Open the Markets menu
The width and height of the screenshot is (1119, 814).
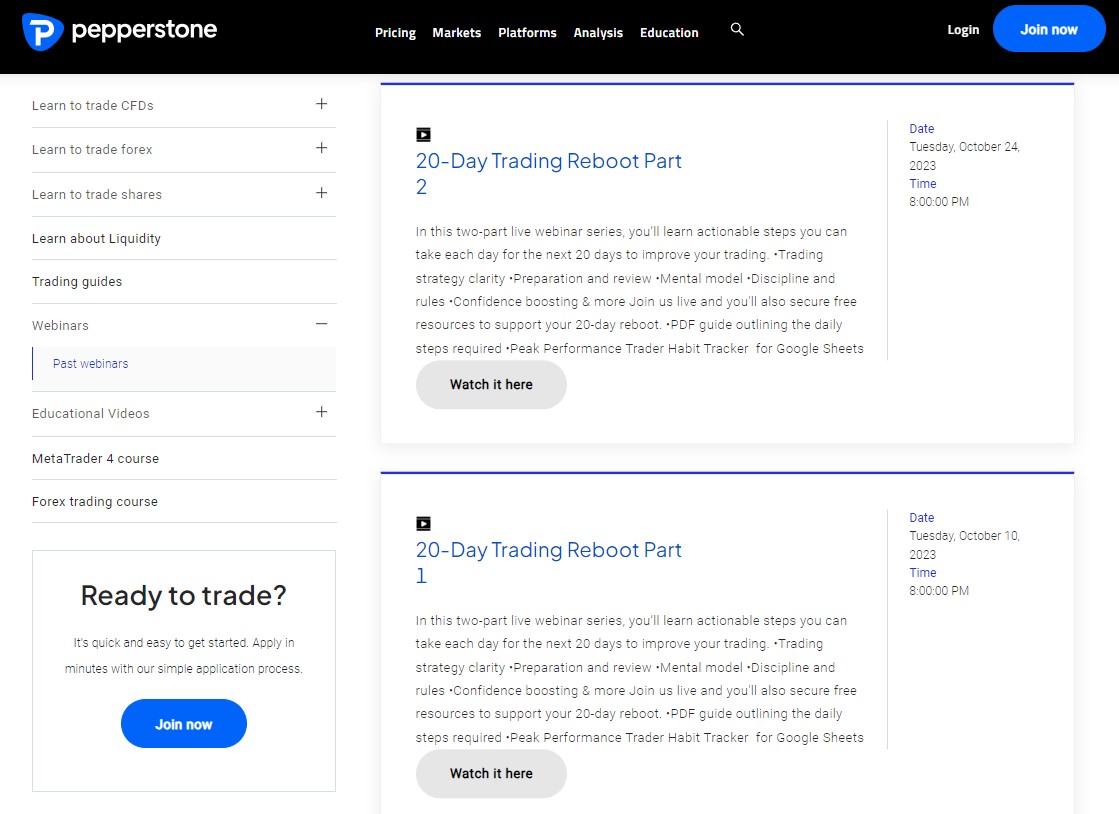pyautogui.click(x=457, y=32)
